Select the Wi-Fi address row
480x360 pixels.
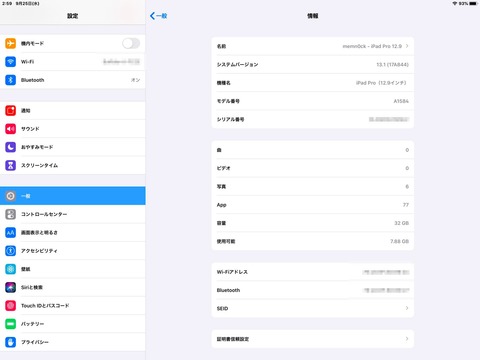tap(313, 272)
